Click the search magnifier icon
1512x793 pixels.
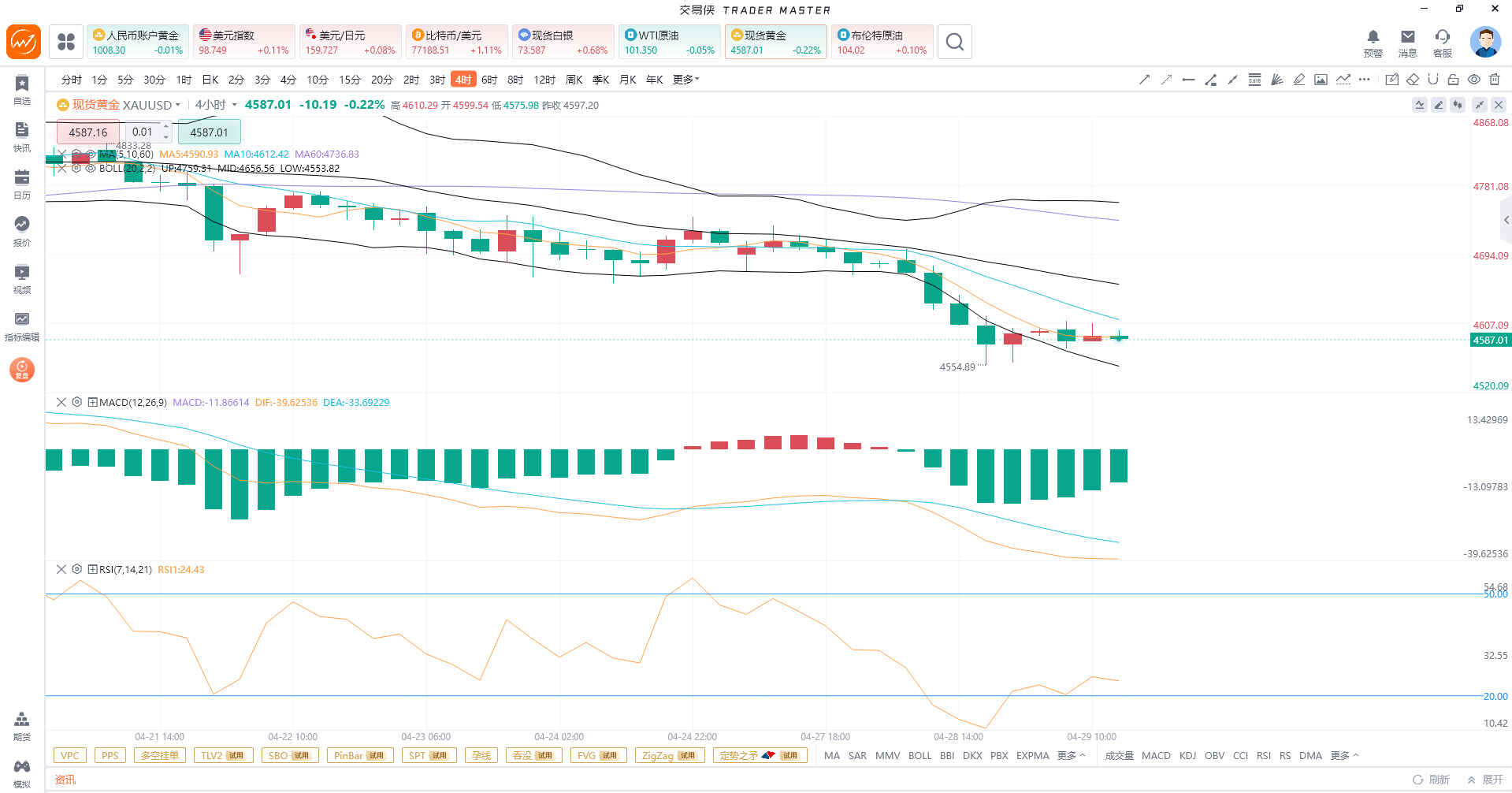point(954,42)
